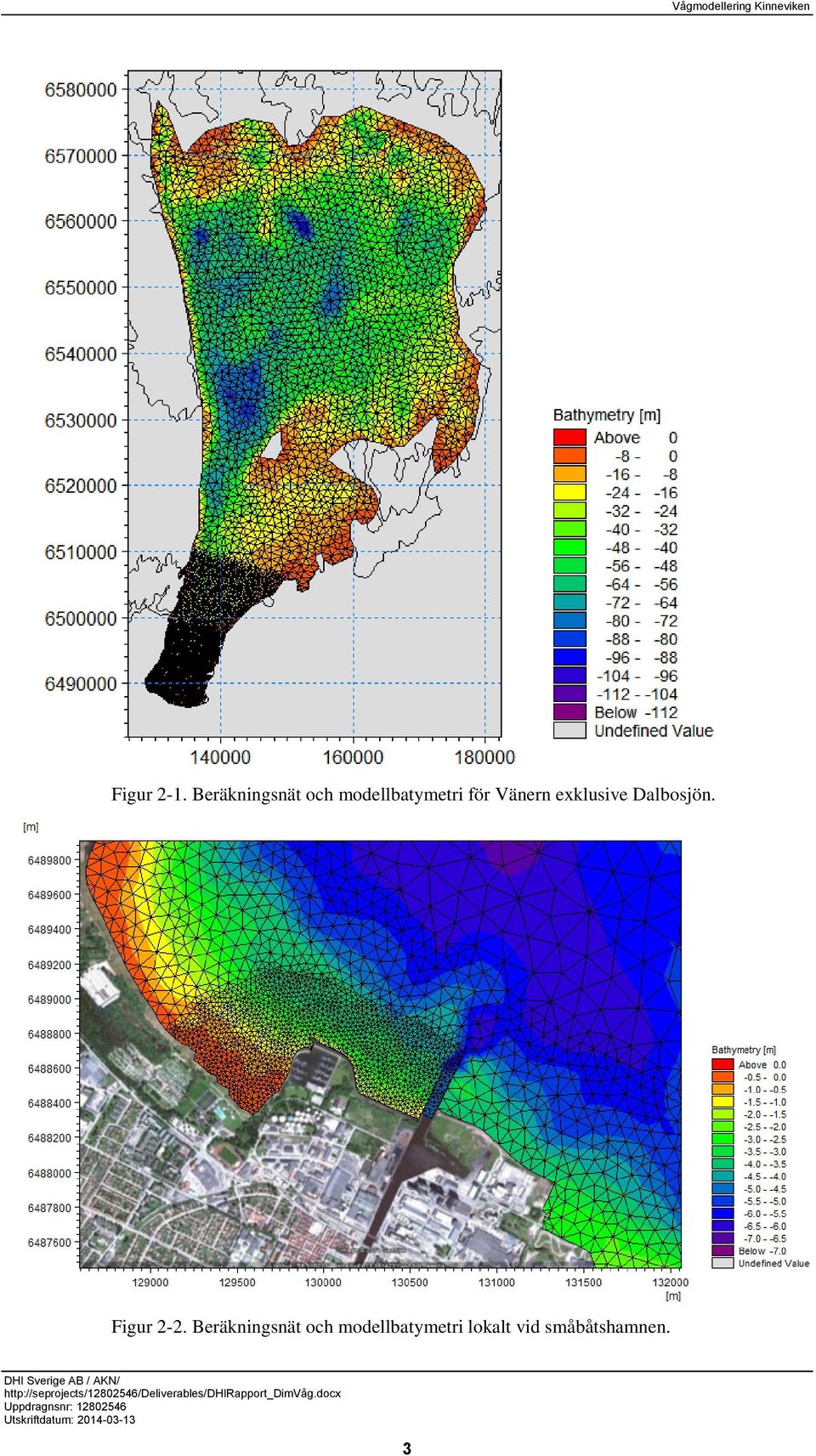Click the '6490000' y-axis label
Image resolution: width=816 pixels, height=1456 pixels.
tap(81, 684)
